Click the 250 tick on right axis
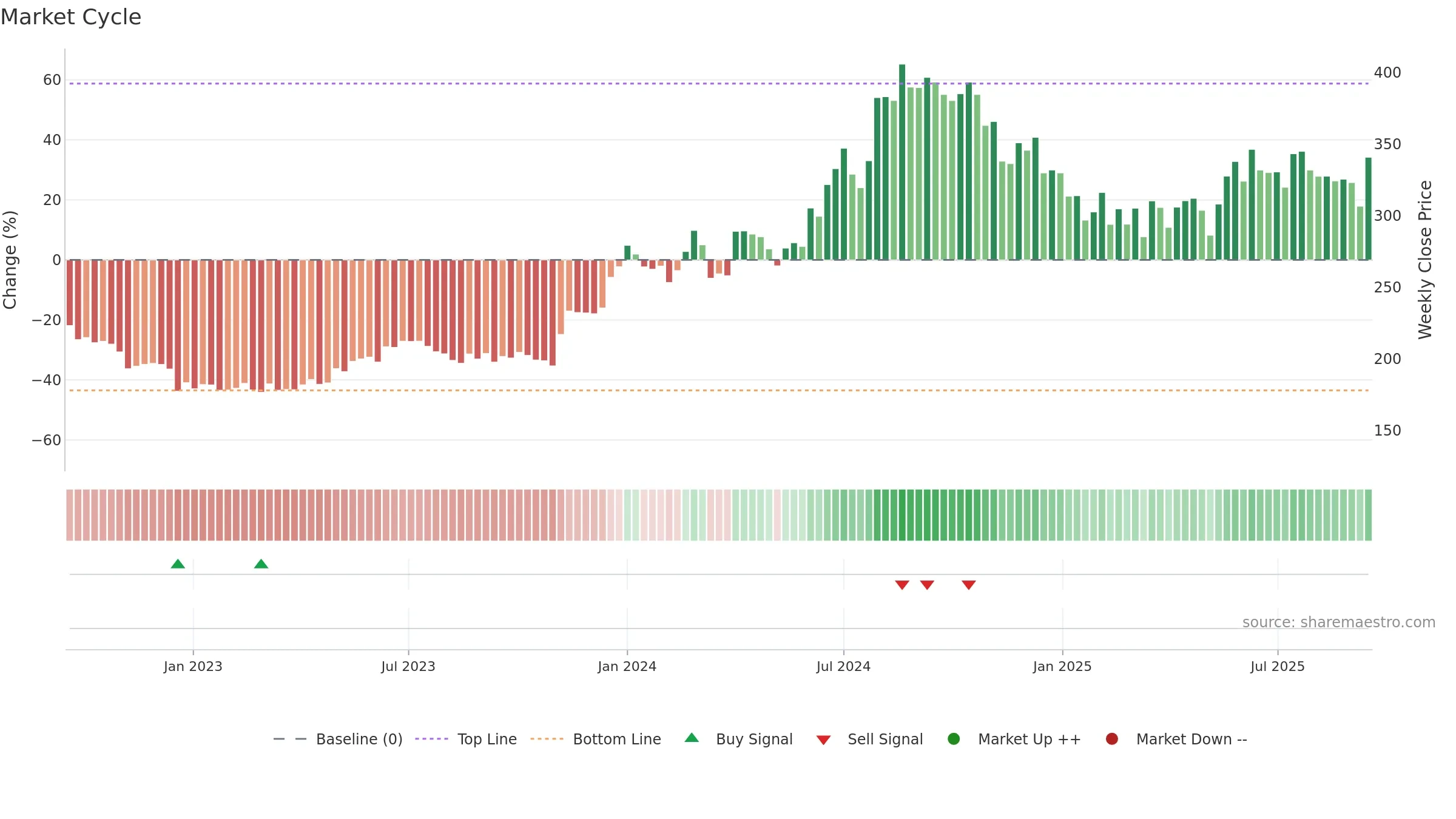This screenshot has height=819, width=1456. (1387, 288)
